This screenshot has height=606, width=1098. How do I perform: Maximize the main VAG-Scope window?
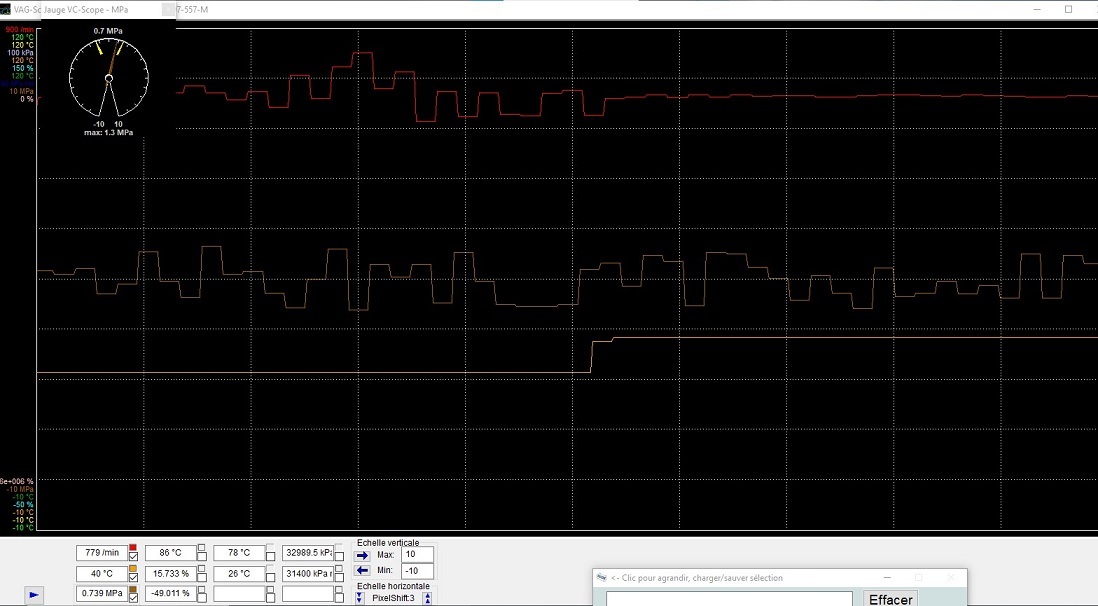point(1069,10)
